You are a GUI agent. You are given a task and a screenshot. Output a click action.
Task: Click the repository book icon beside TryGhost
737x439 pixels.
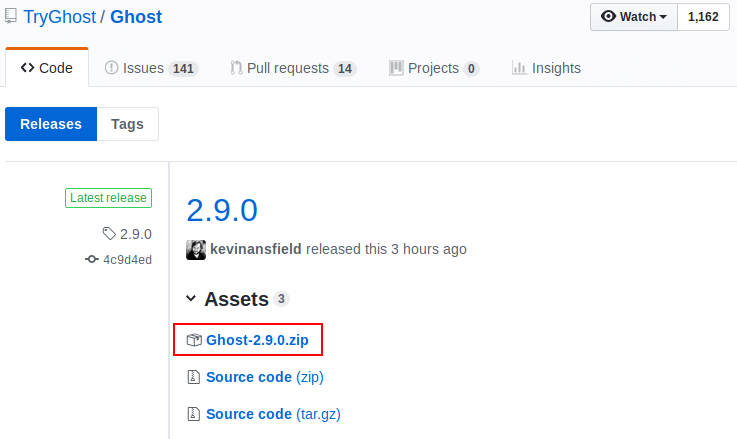[11, 16]
